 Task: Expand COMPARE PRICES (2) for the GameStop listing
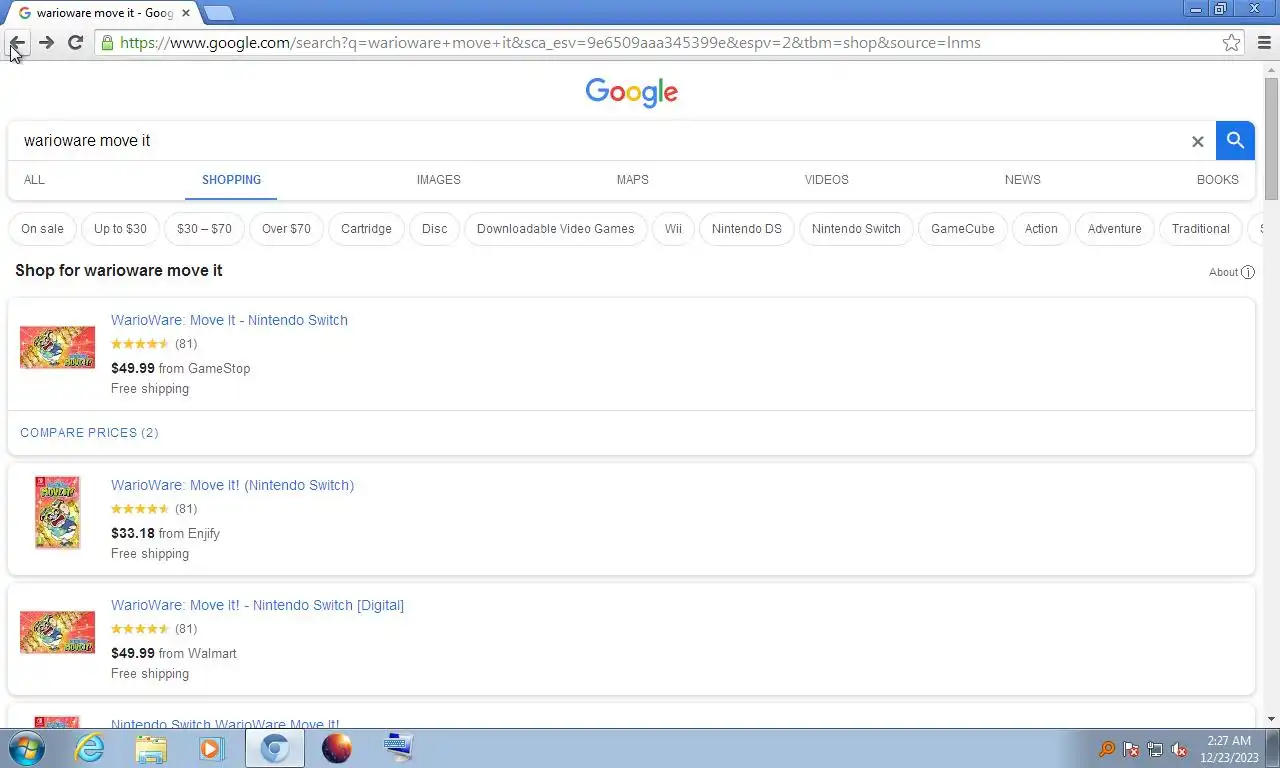89,433
